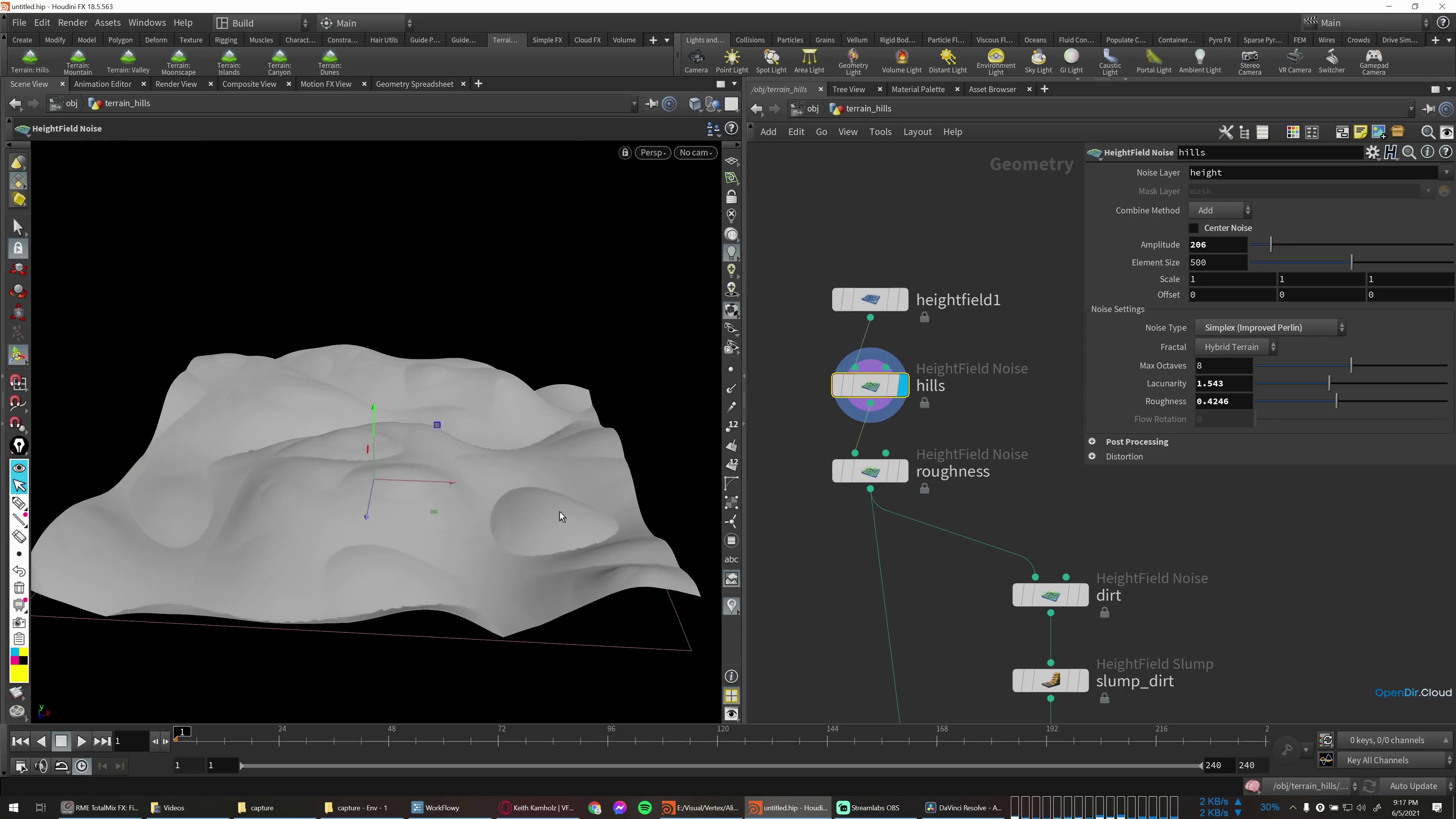Screen dimensions: 1456x819
Task: Toggle the lock on the hills node
Action: click(x=925, y=403)
